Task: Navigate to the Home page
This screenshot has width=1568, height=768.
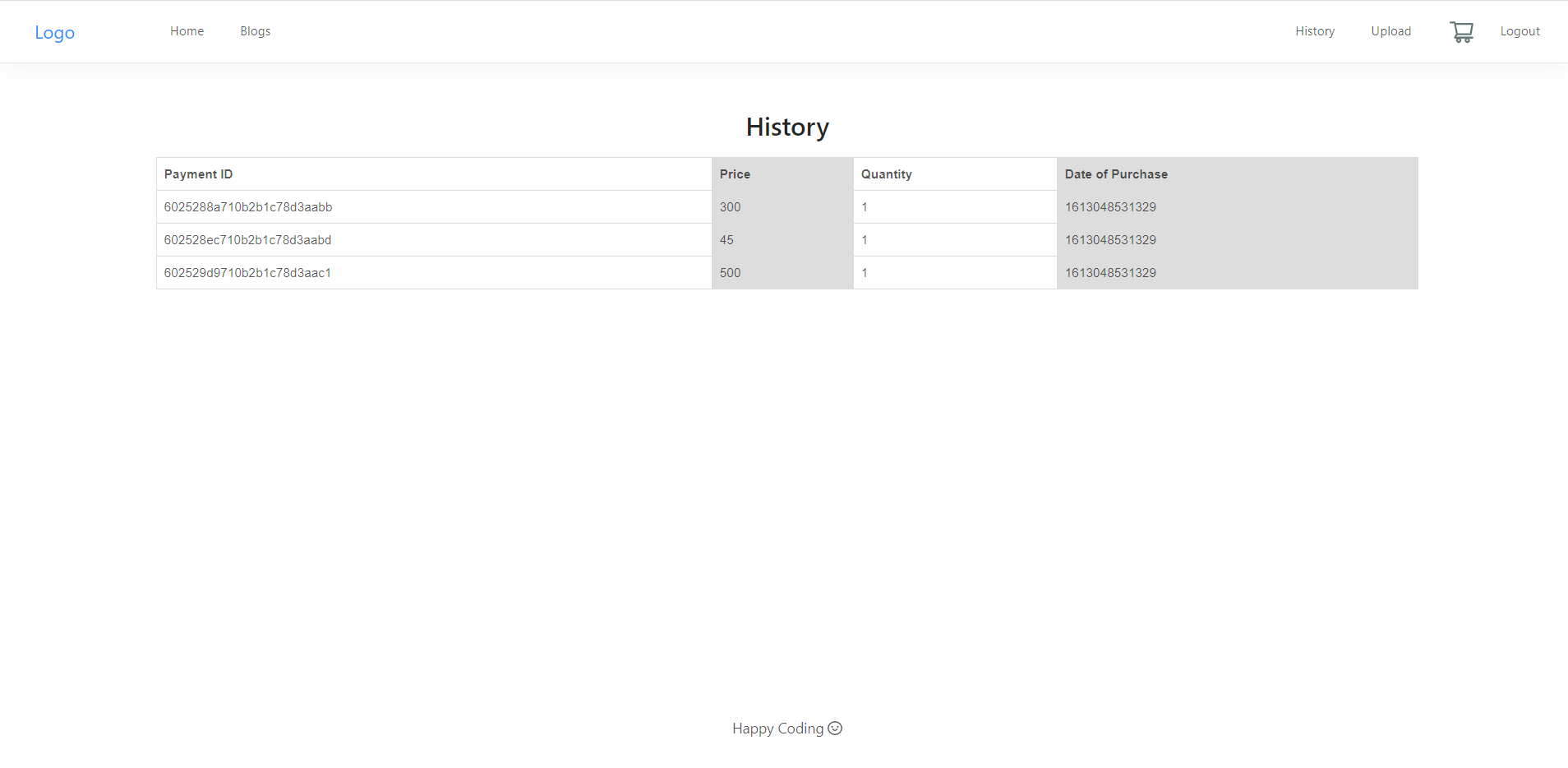Action: point(187,30)
